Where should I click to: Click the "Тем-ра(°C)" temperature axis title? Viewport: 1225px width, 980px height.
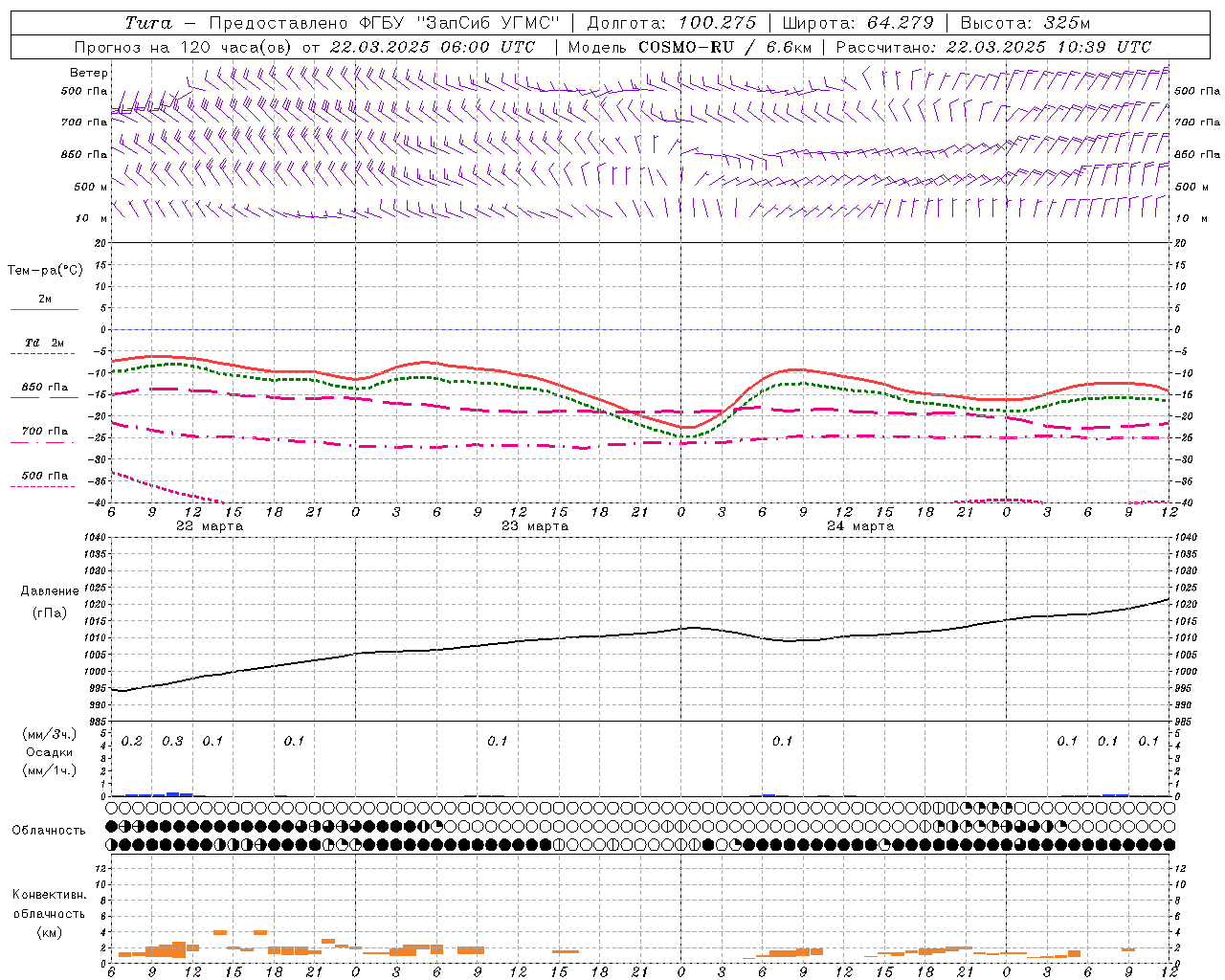point(45,271)
